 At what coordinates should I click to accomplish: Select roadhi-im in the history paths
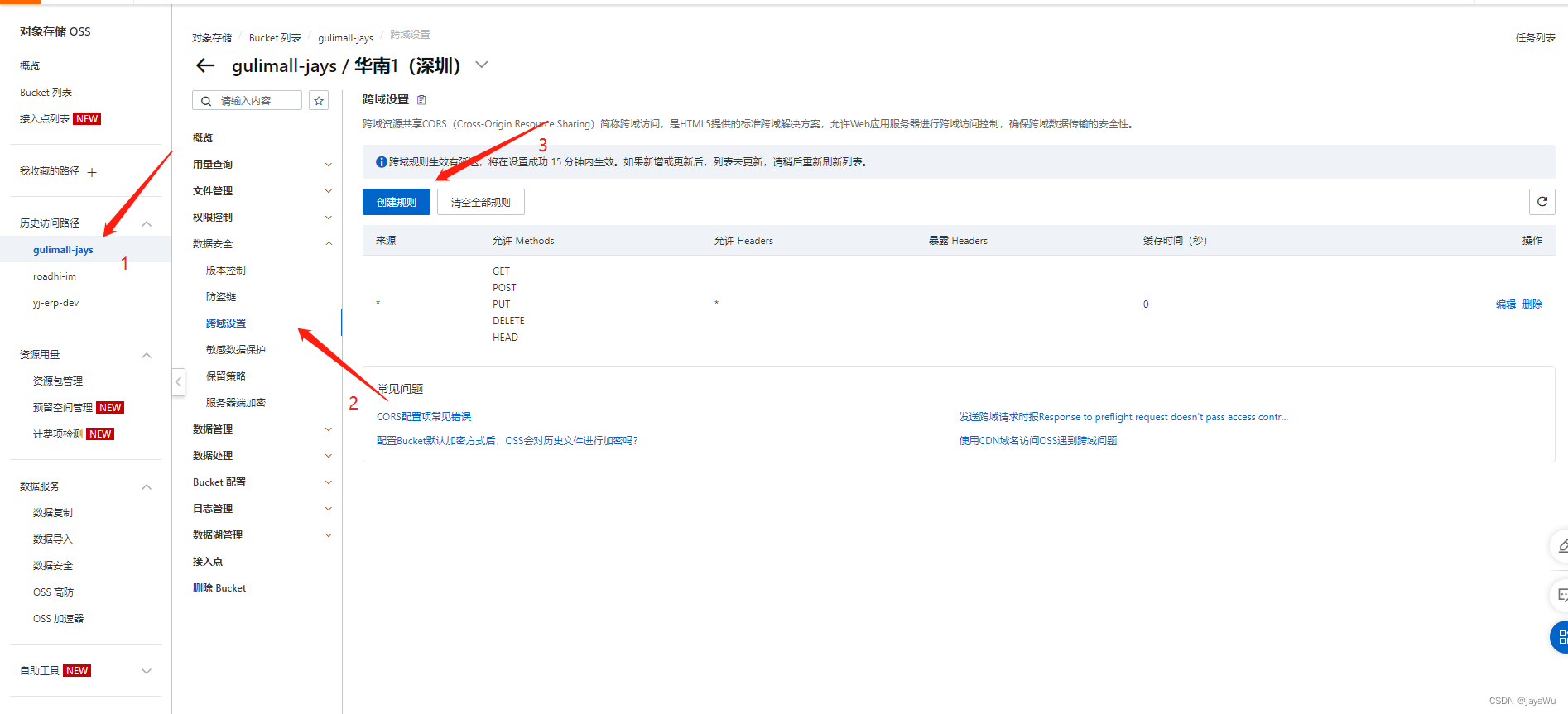click(x=55, y=276)
